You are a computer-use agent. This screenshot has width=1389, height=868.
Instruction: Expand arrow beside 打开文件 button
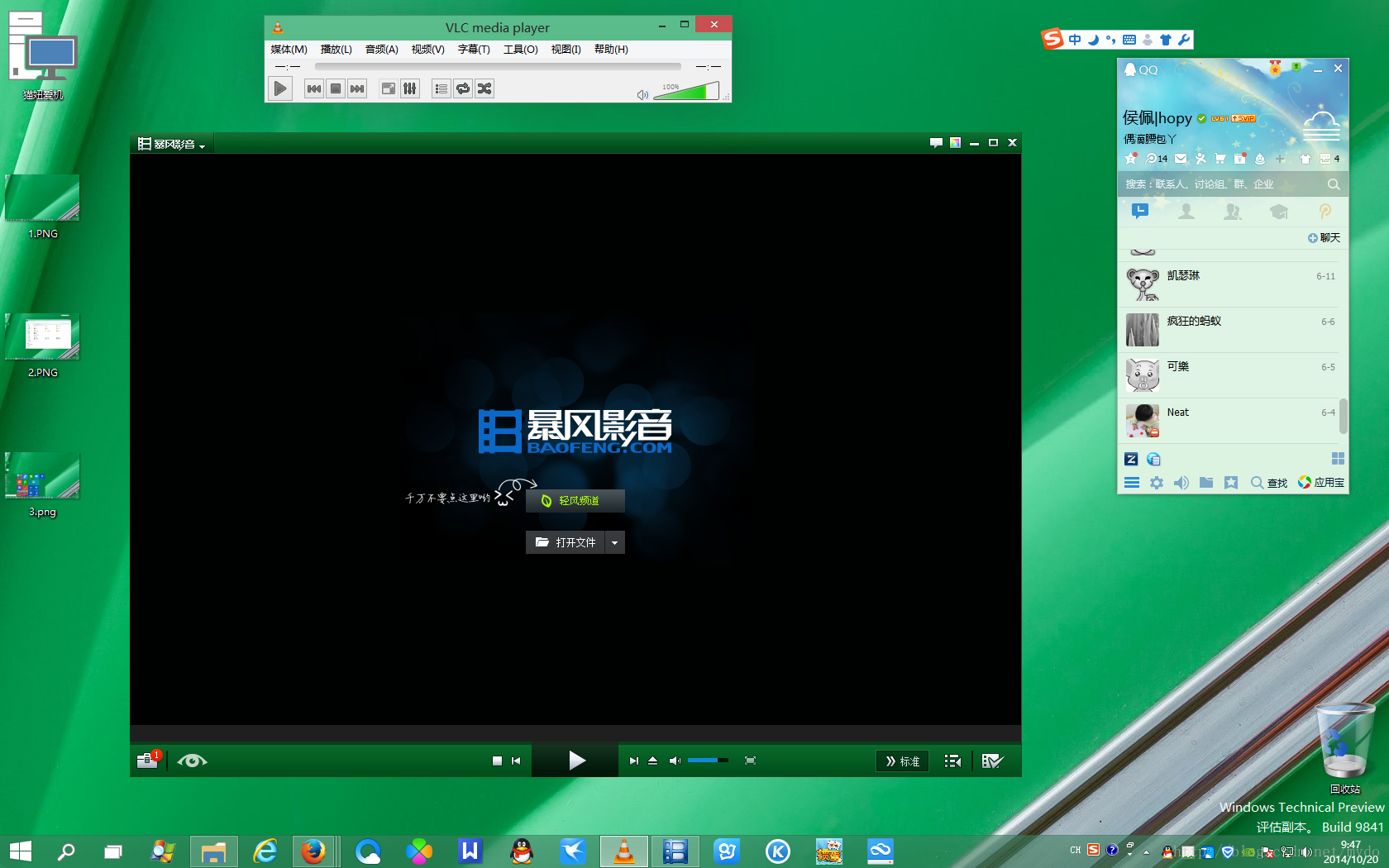pyautogui.click(x=615, y=542)
